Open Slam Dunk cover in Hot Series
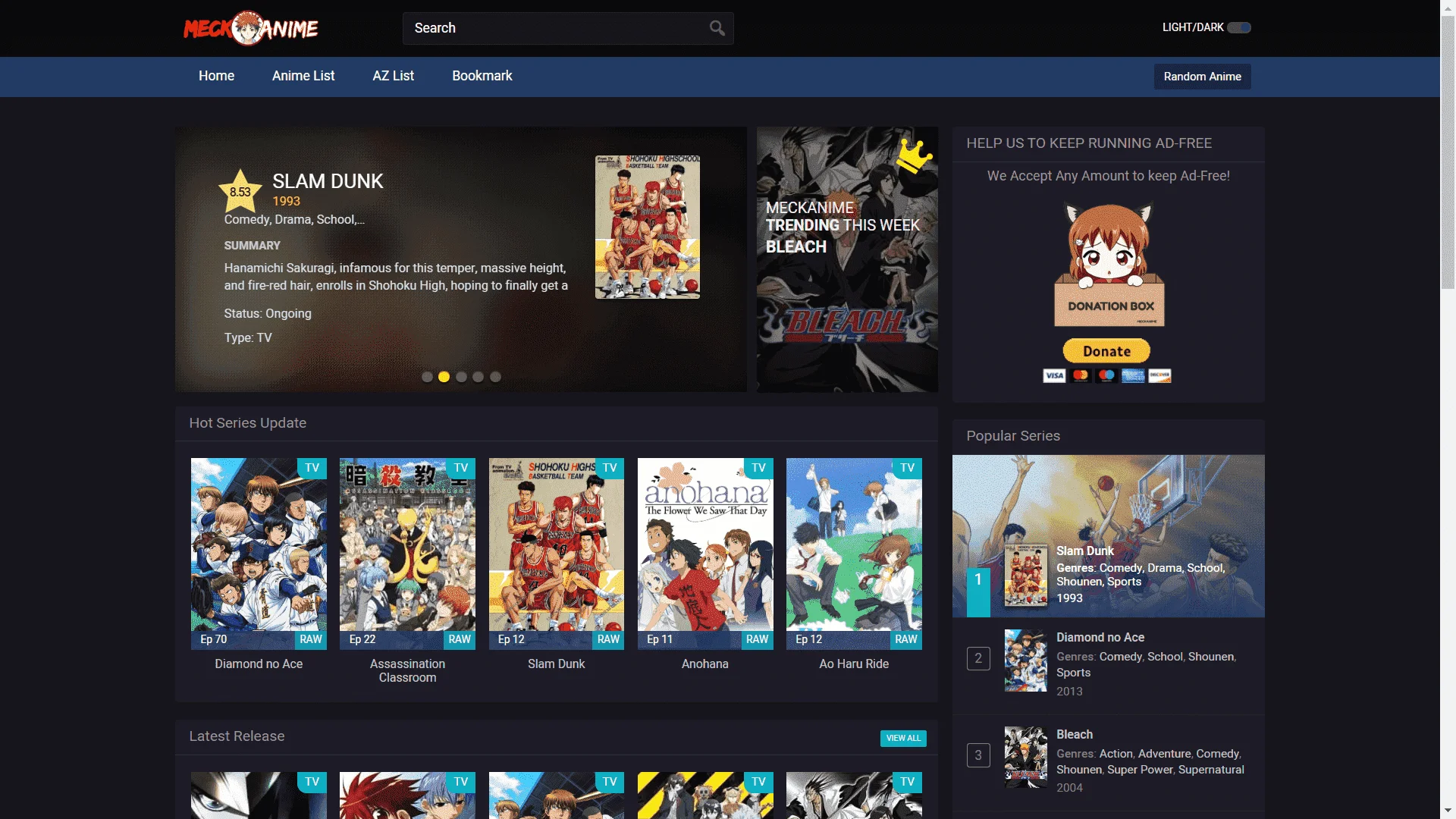 [556, 554]
